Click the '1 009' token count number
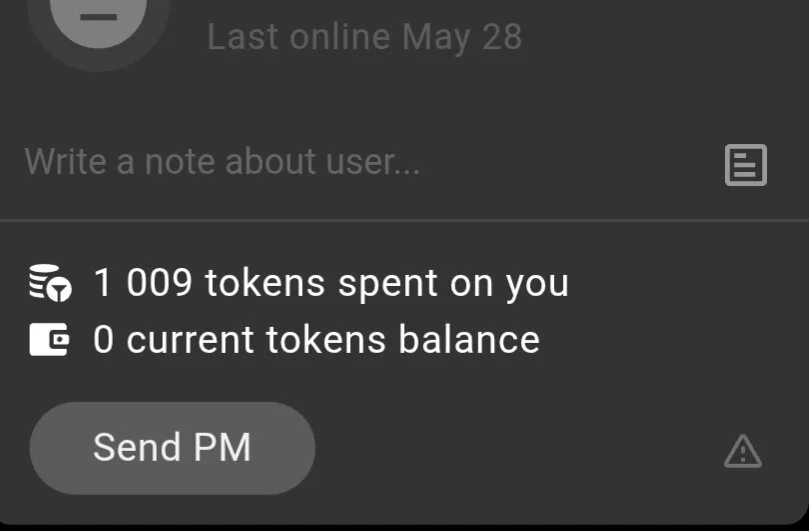Viewport: 809px width, 531px height. 143,283
